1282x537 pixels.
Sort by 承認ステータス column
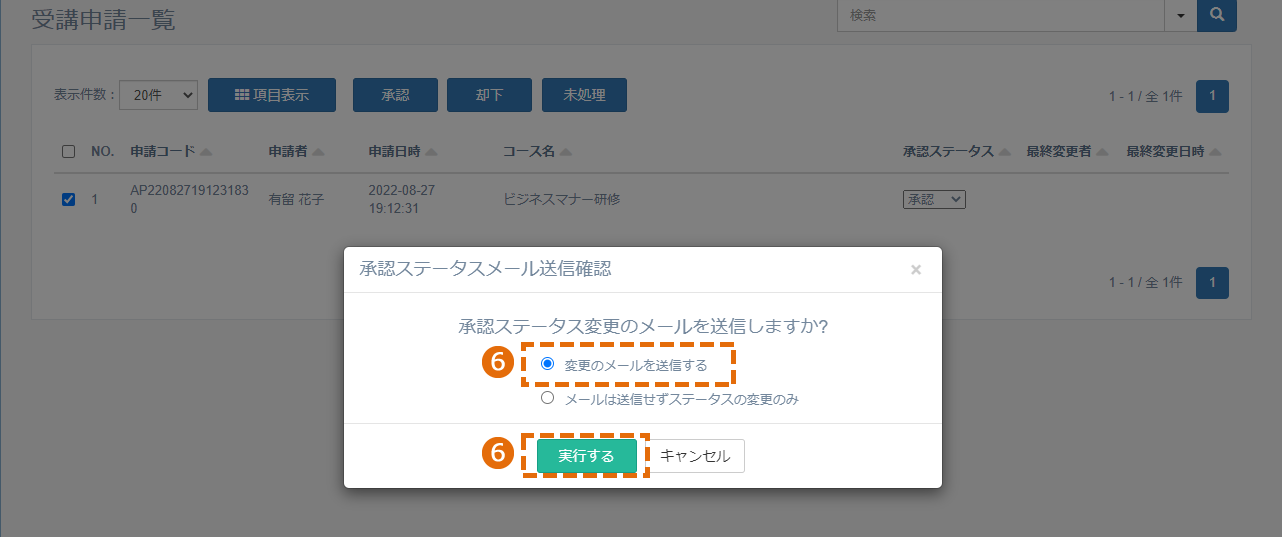coord(956,152)
